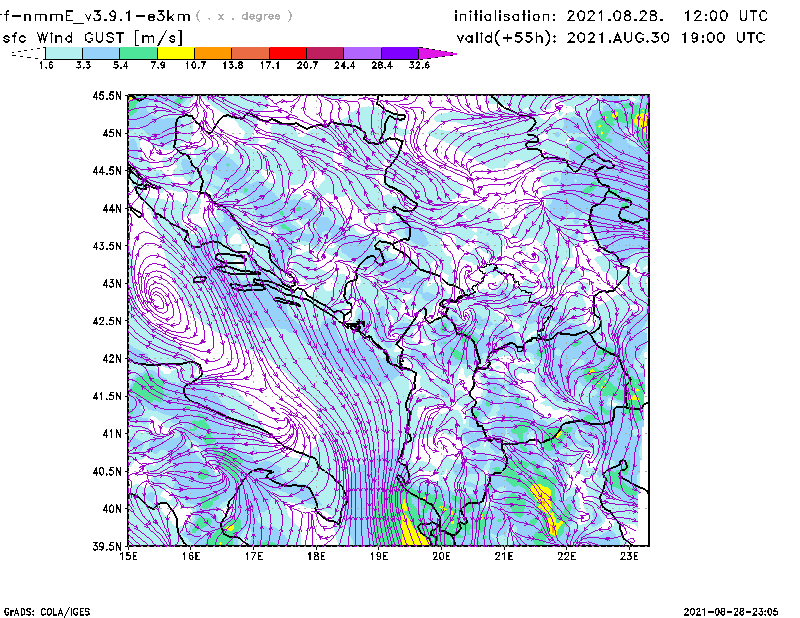Click the model name nmmE_v3.9.1-e3km
The image size is (800, 618).
(x=107, y=16)
